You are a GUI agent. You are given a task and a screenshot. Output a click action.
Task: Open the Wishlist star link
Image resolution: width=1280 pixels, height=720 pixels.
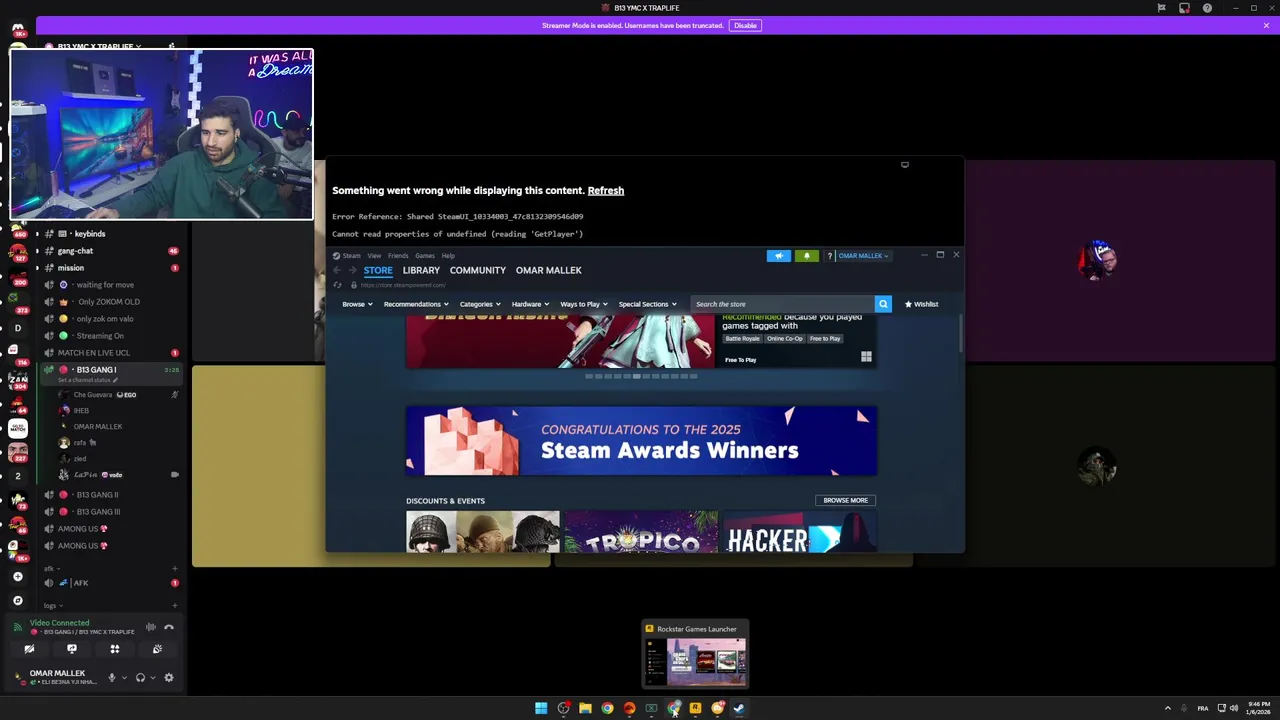tap(921, 304)
